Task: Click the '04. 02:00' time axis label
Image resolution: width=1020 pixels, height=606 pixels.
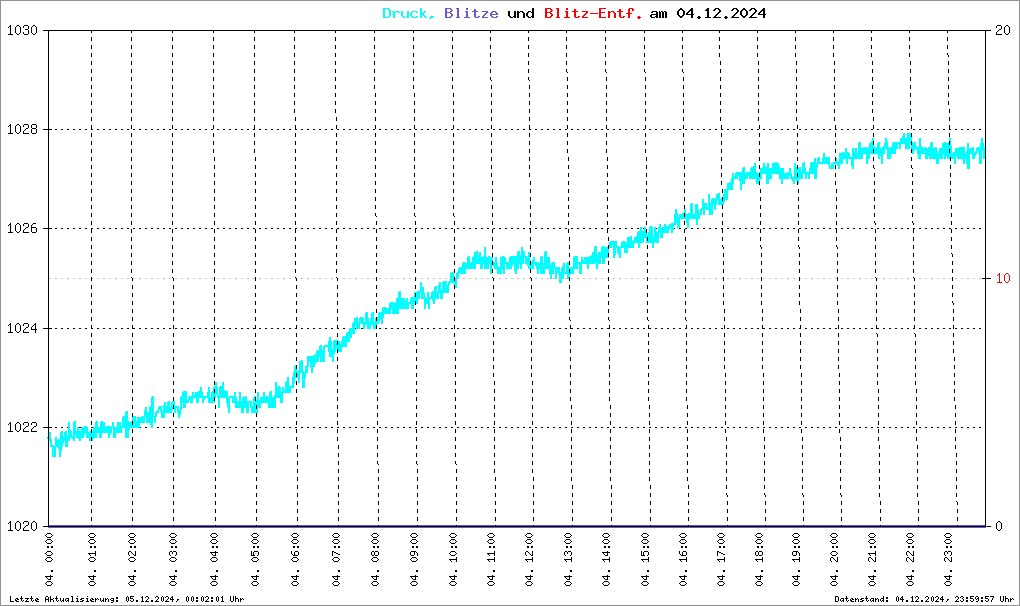Action: [x=132, y=560]
